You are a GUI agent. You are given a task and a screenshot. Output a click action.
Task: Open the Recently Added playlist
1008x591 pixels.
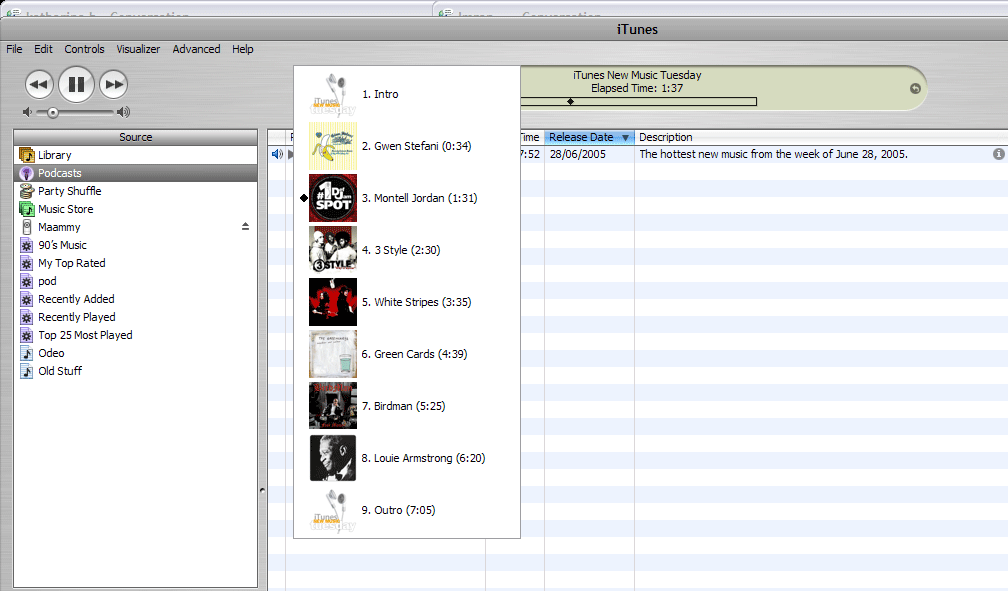click(x=136, y=299)
